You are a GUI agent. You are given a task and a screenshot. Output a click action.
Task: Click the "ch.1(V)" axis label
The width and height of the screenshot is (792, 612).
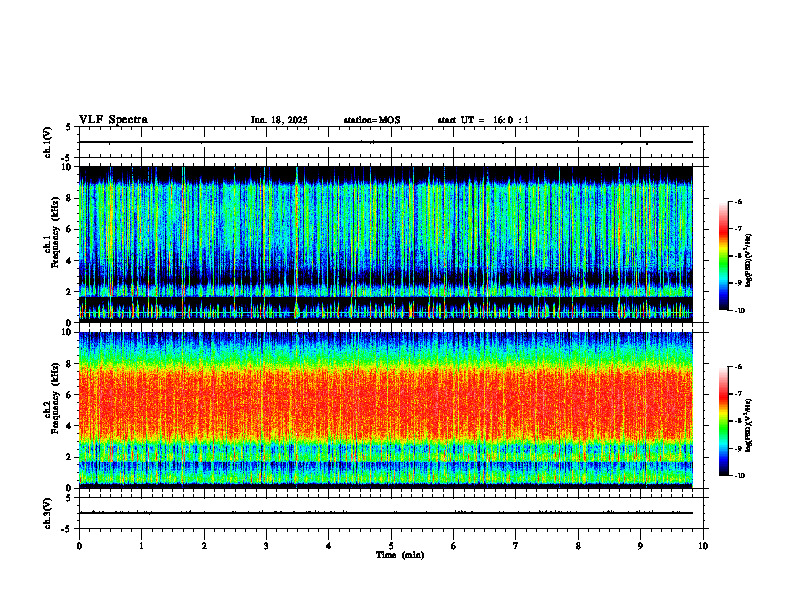(48, 142)
